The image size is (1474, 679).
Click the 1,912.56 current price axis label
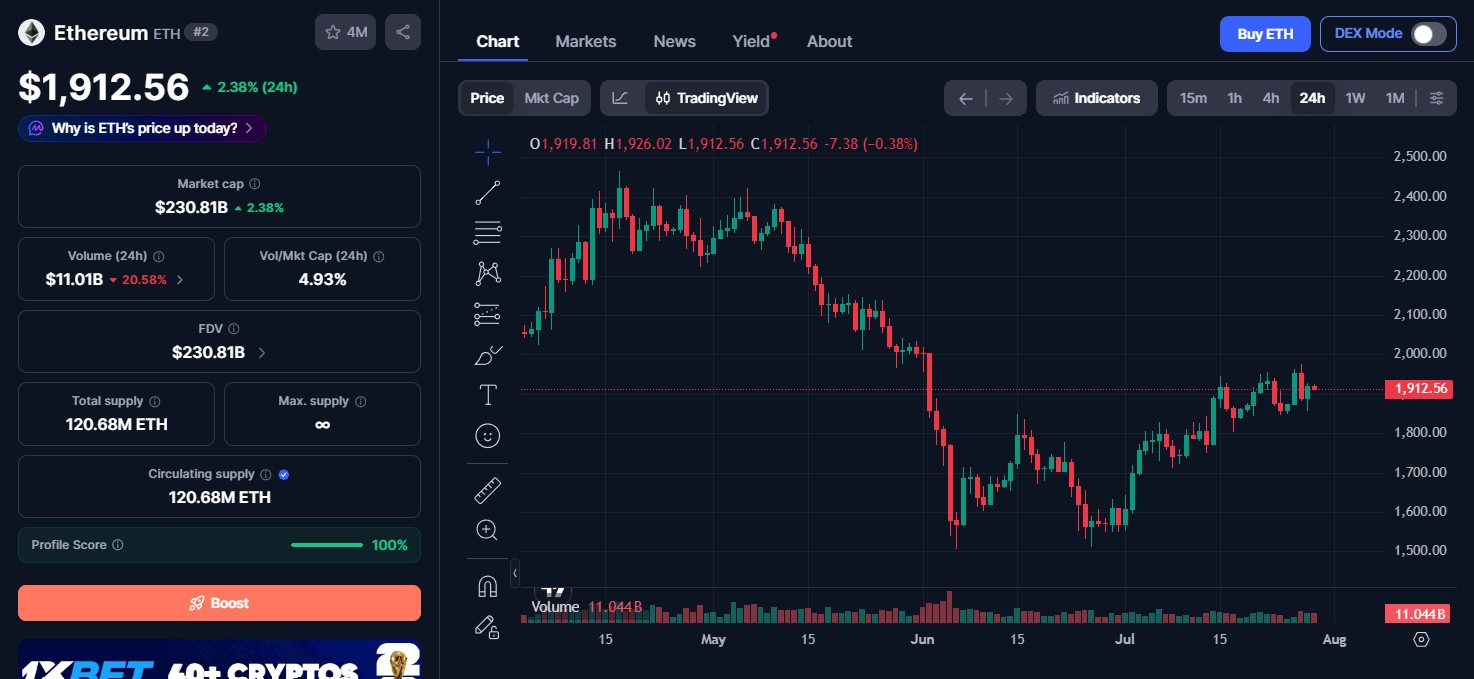[1418, 389]
